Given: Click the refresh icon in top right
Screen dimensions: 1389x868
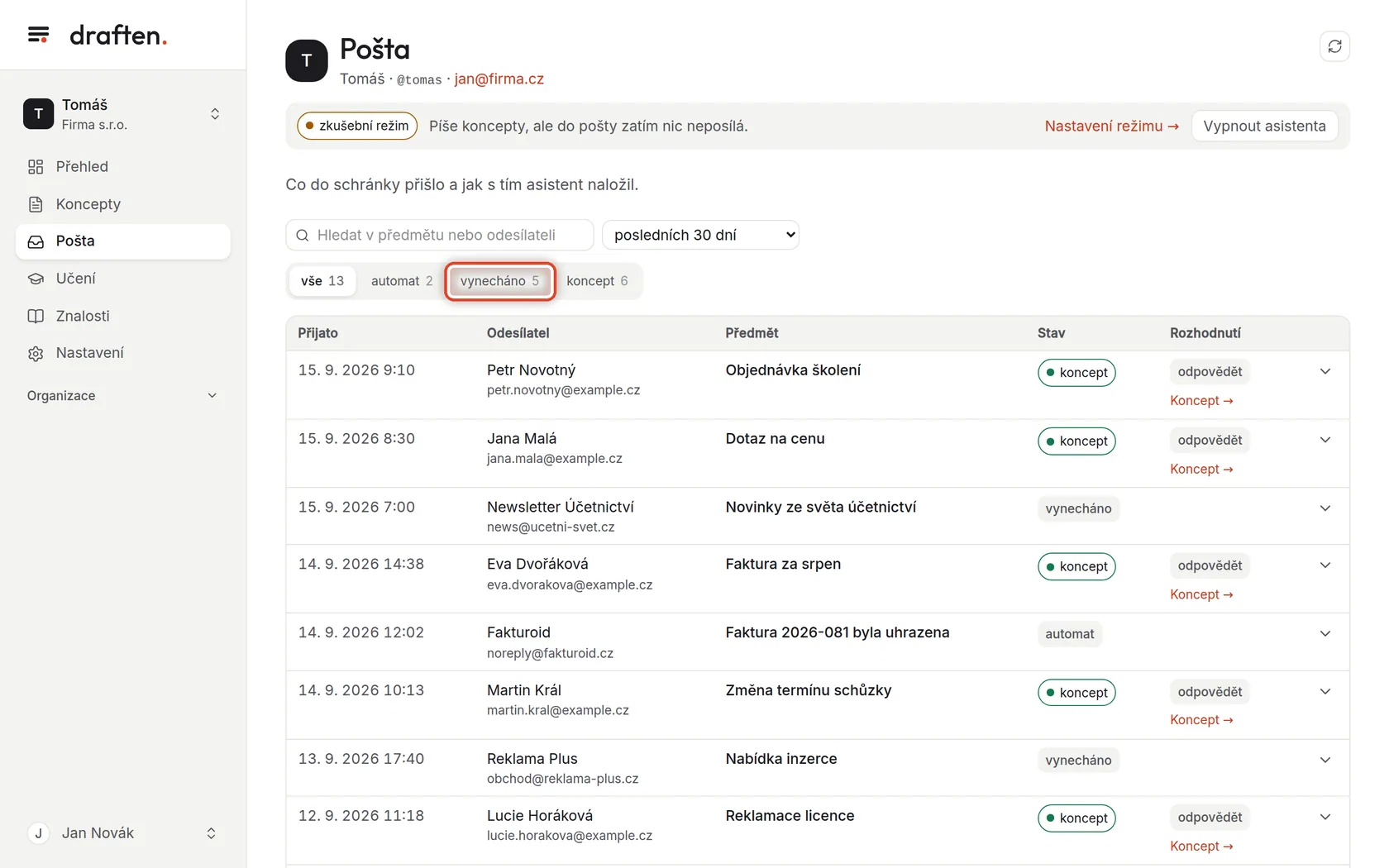Looking at the screenshot, I should click(1334, 47).
